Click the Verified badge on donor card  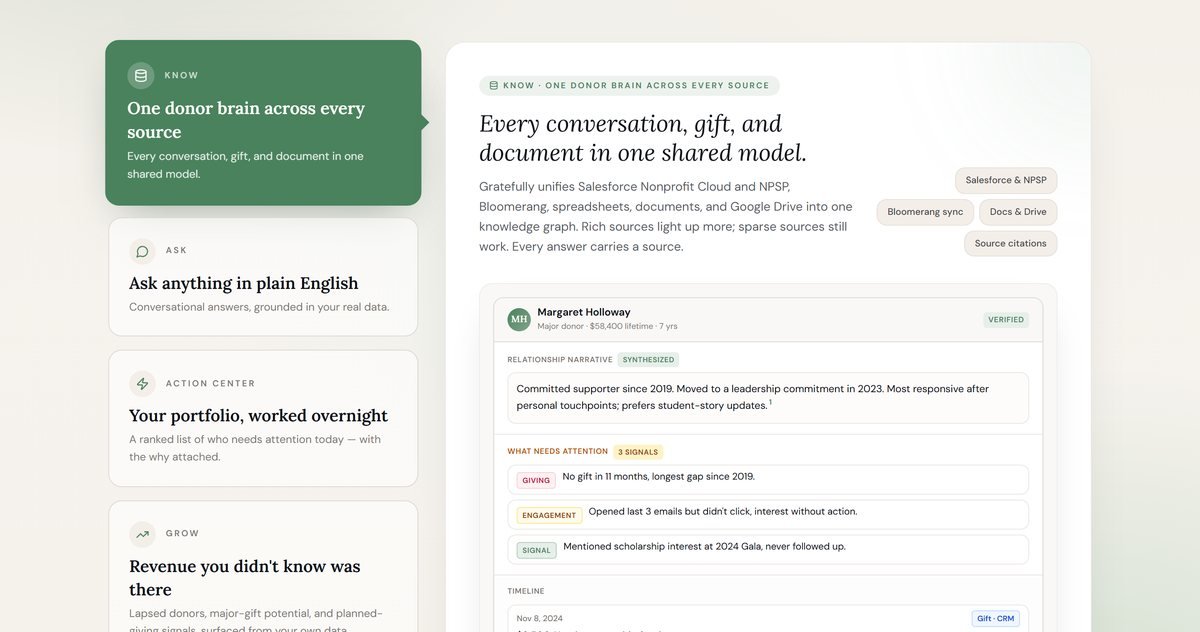coord(1006,320)
